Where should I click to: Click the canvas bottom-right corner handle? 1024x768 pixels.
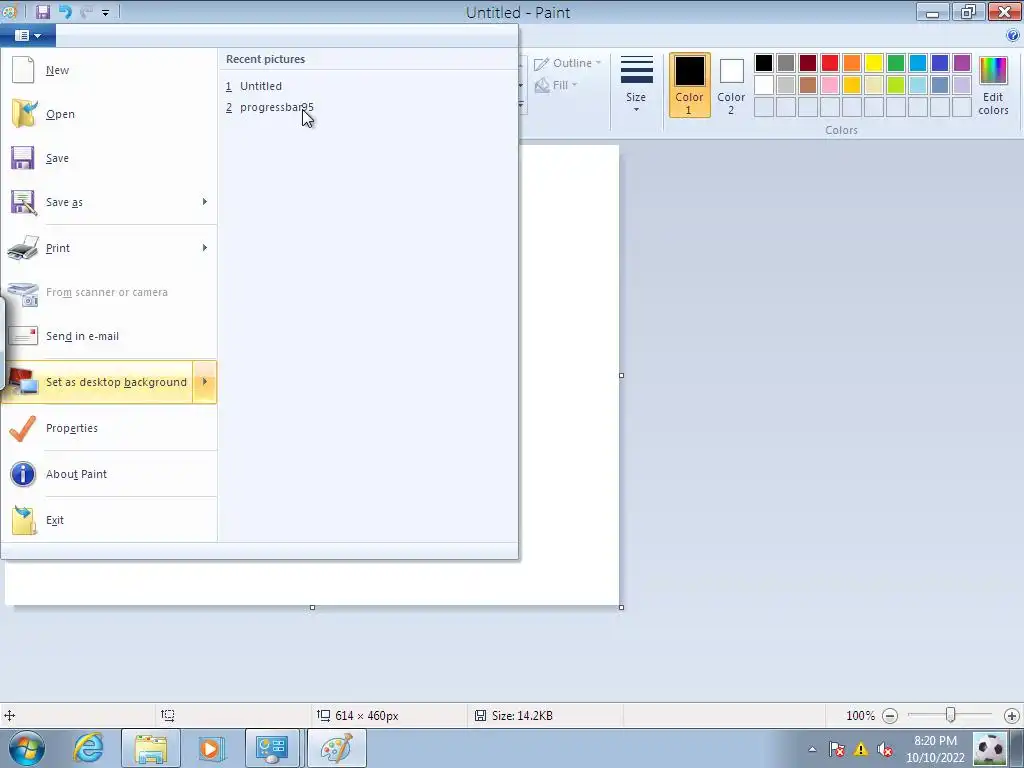(621, 607)
